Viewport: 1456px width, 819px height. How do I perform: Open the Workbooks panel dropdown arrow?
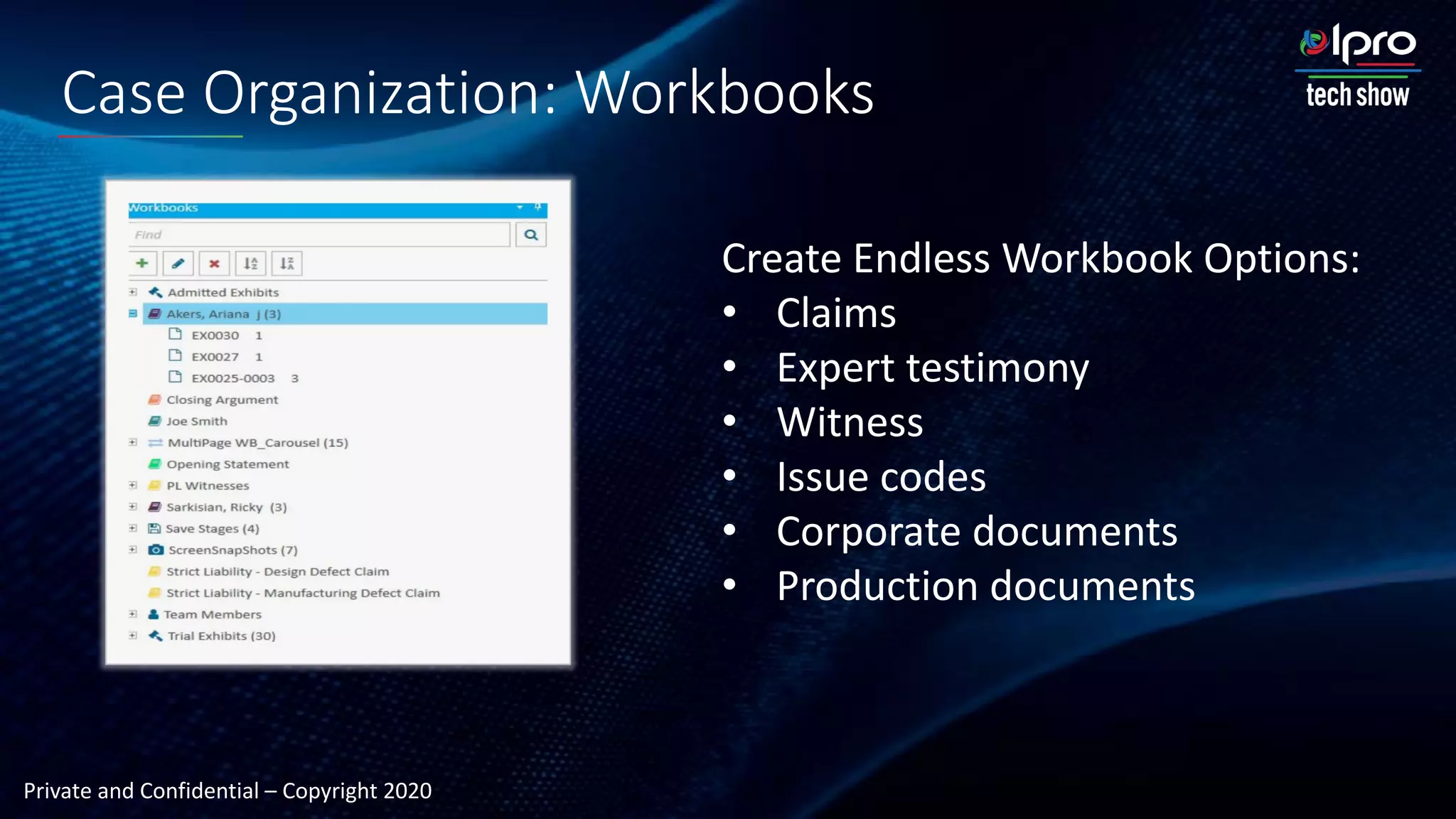[520, 208]
